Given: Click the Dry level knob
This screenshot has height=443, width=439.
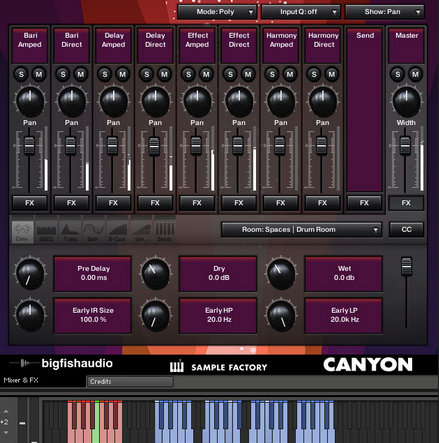Looking at the screenshot, I should click(156, 274).
